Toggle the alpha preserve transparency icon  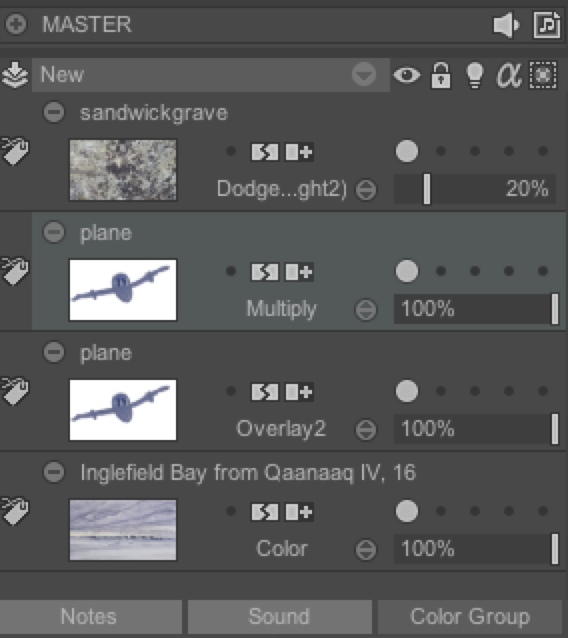tap(509, 75)
